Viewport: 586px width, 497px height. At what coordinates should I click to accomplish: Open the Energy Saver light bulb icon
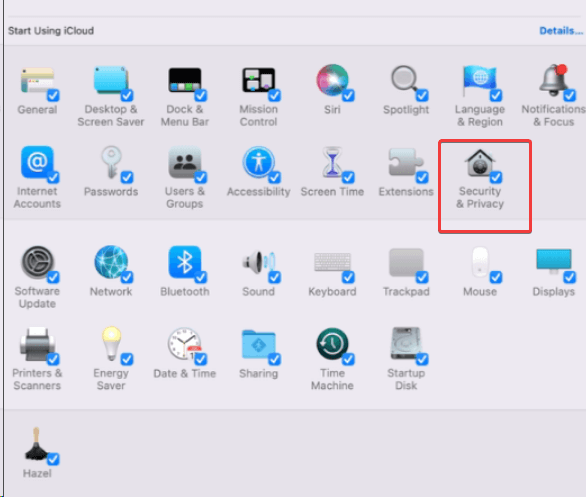(x=111, y=344)
